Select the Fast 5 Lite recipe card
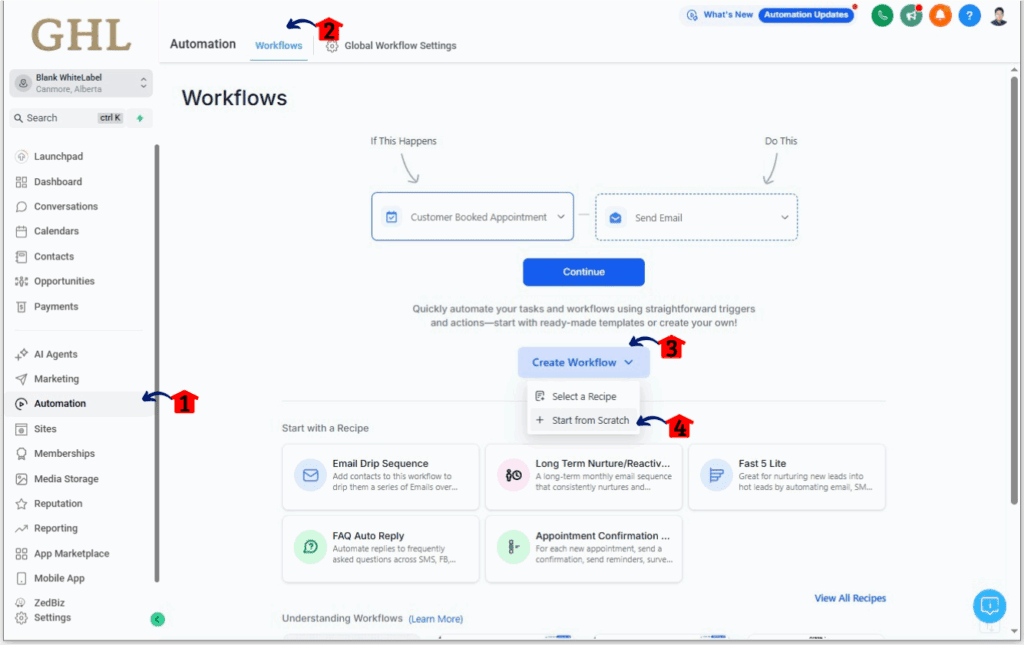The image size is (1024, 645). [787, 477]
